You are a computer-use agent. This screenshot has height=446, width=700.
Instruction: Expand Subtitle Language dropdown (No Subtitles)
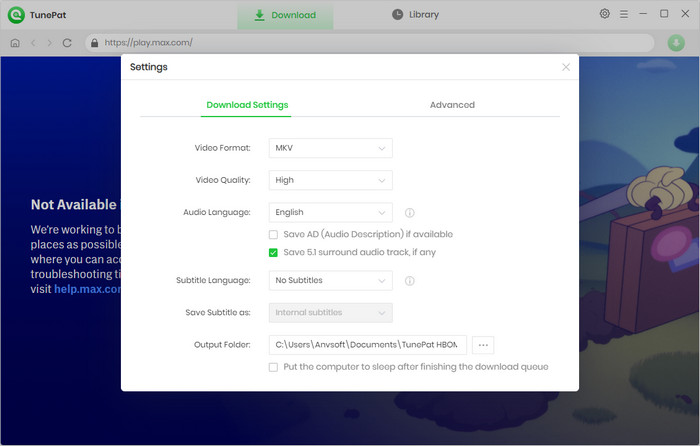pyautogui.click(x=330, y=280)
